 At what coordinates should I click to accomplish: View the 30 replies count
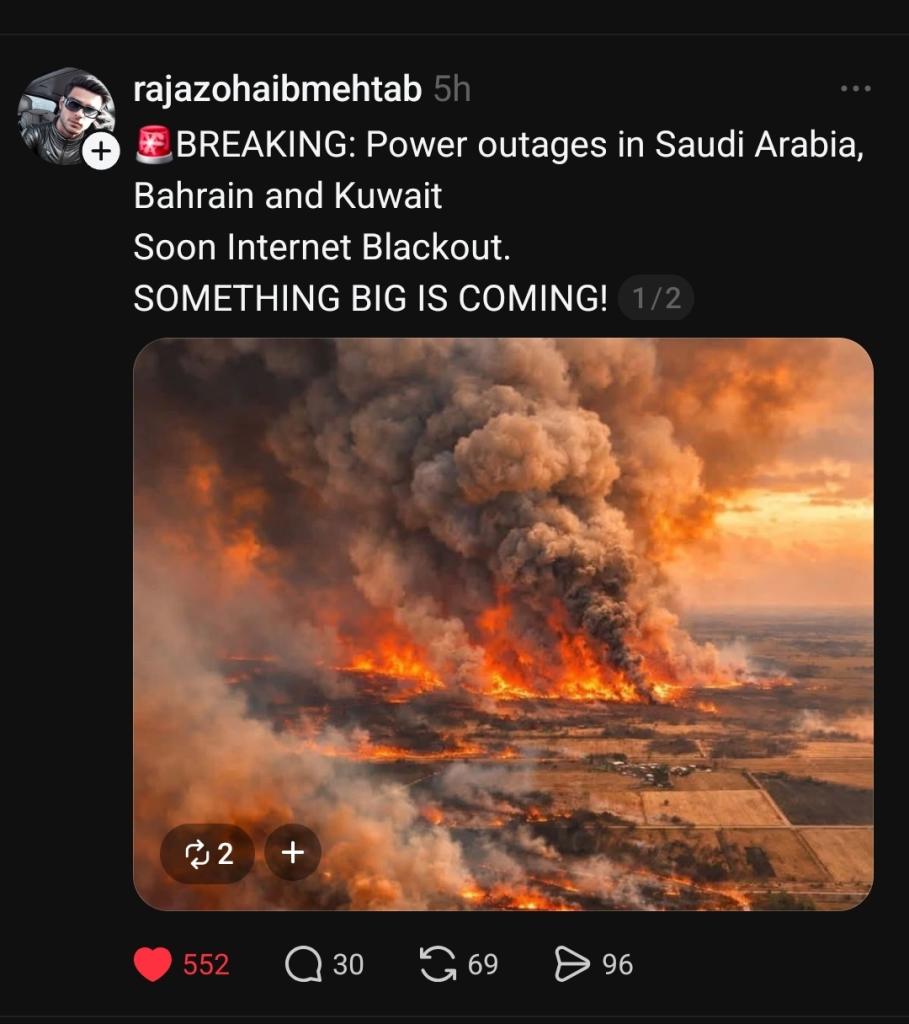click(348, 964)
